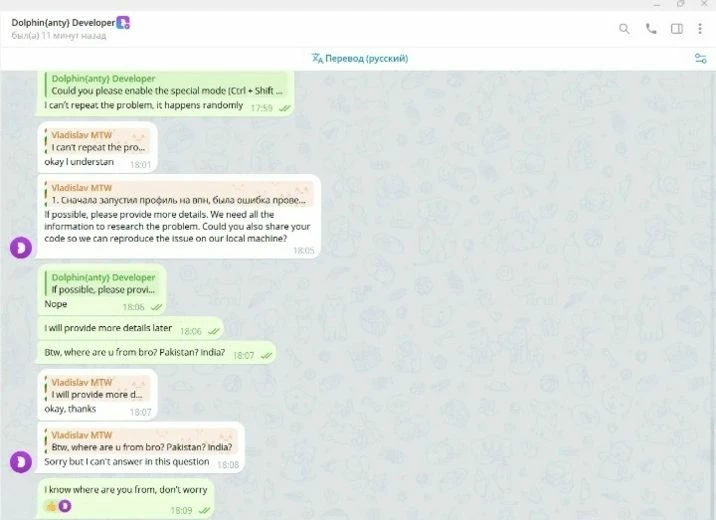The width and height of the screenshot is (716, 520).
Task: Click quoted reply 'I will provide more d...'
Action: coord(98,389)
